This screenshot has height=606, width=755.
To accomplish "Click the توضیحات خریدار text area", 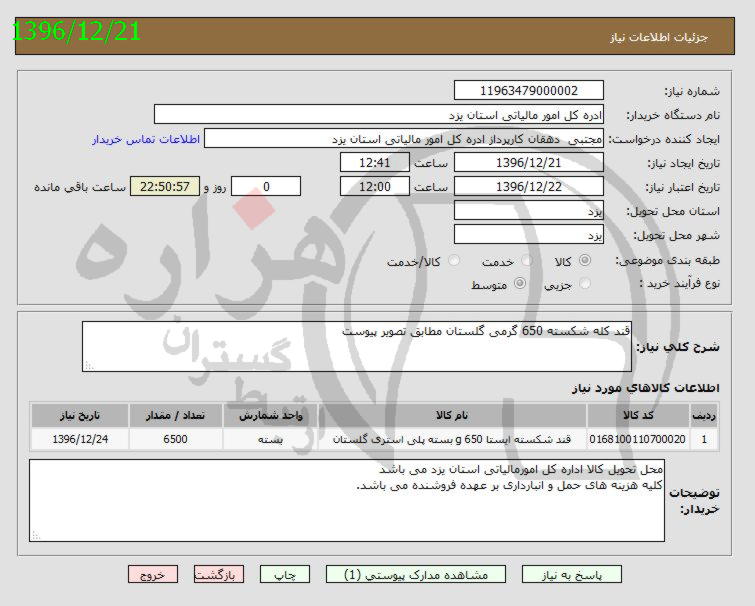I will (x=347, y=501).
